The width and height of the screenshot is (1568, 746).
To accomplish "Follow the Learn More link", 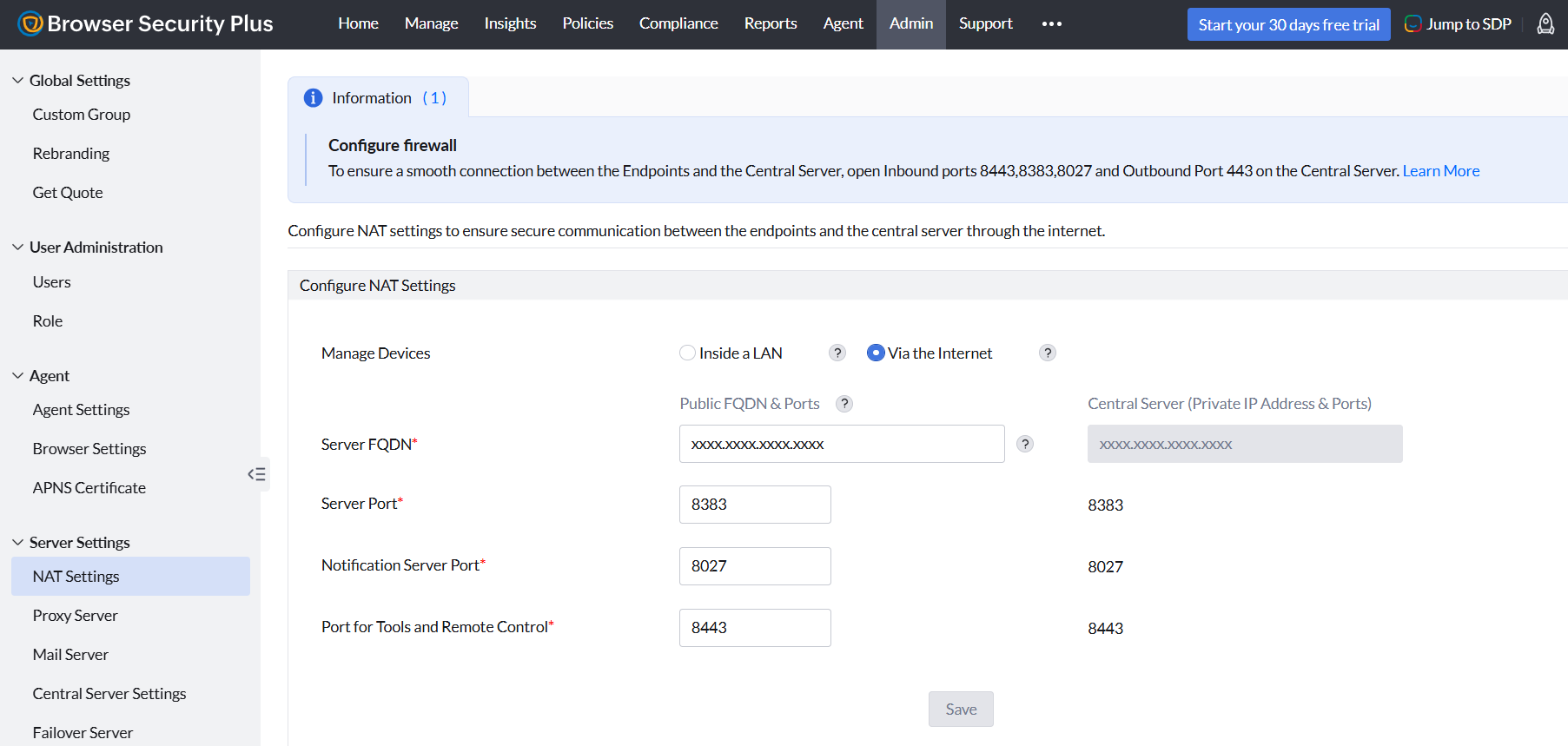I will (x=1441, y=171).
